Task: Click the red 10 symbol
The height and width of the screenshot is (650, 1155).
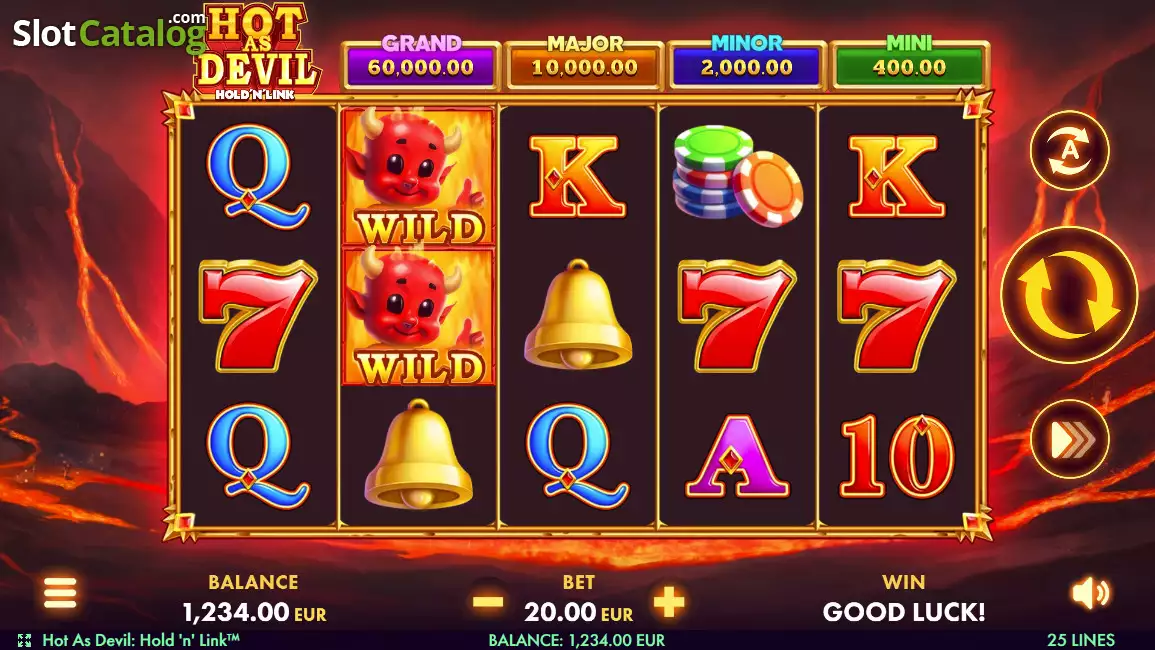Action: click(x=897, y=456)
